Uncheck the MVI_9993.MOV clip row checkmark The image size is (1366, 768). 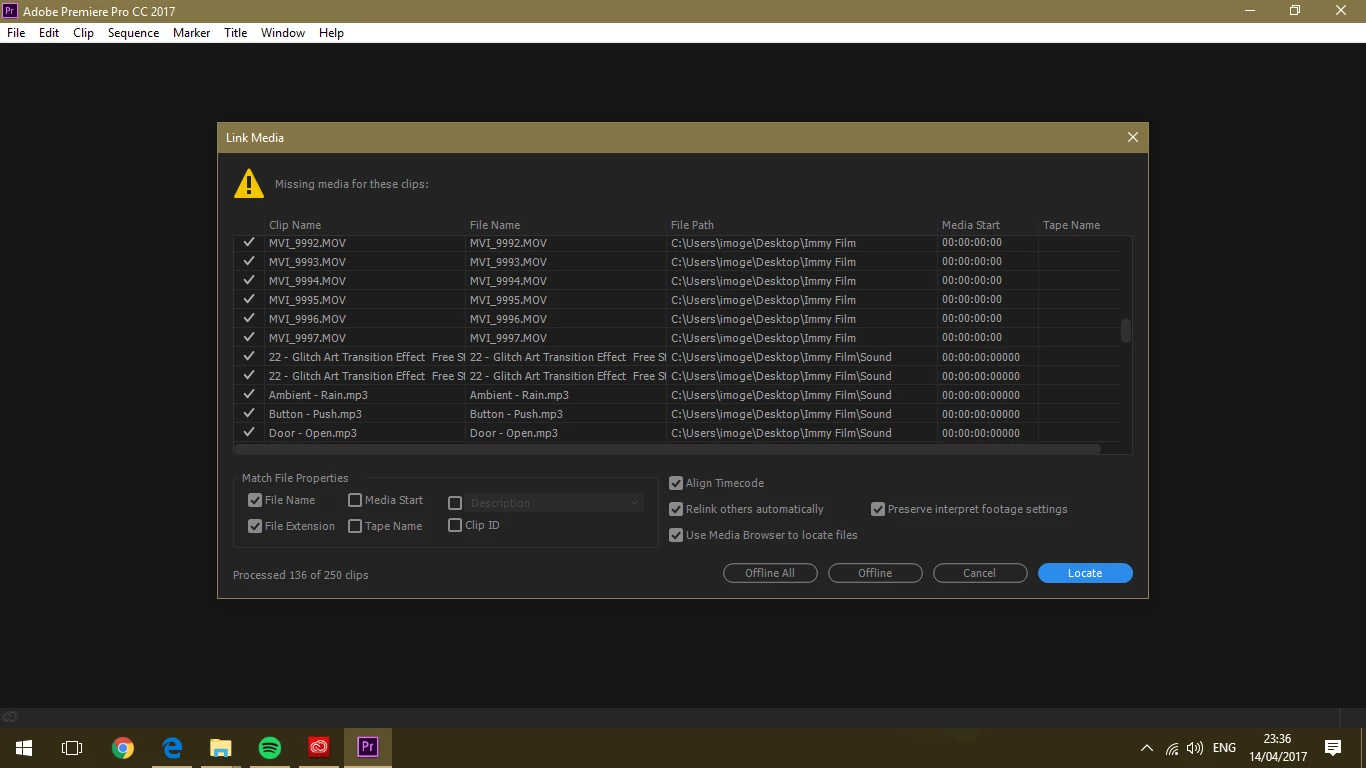pyautogui.click(x=249, y=262)
